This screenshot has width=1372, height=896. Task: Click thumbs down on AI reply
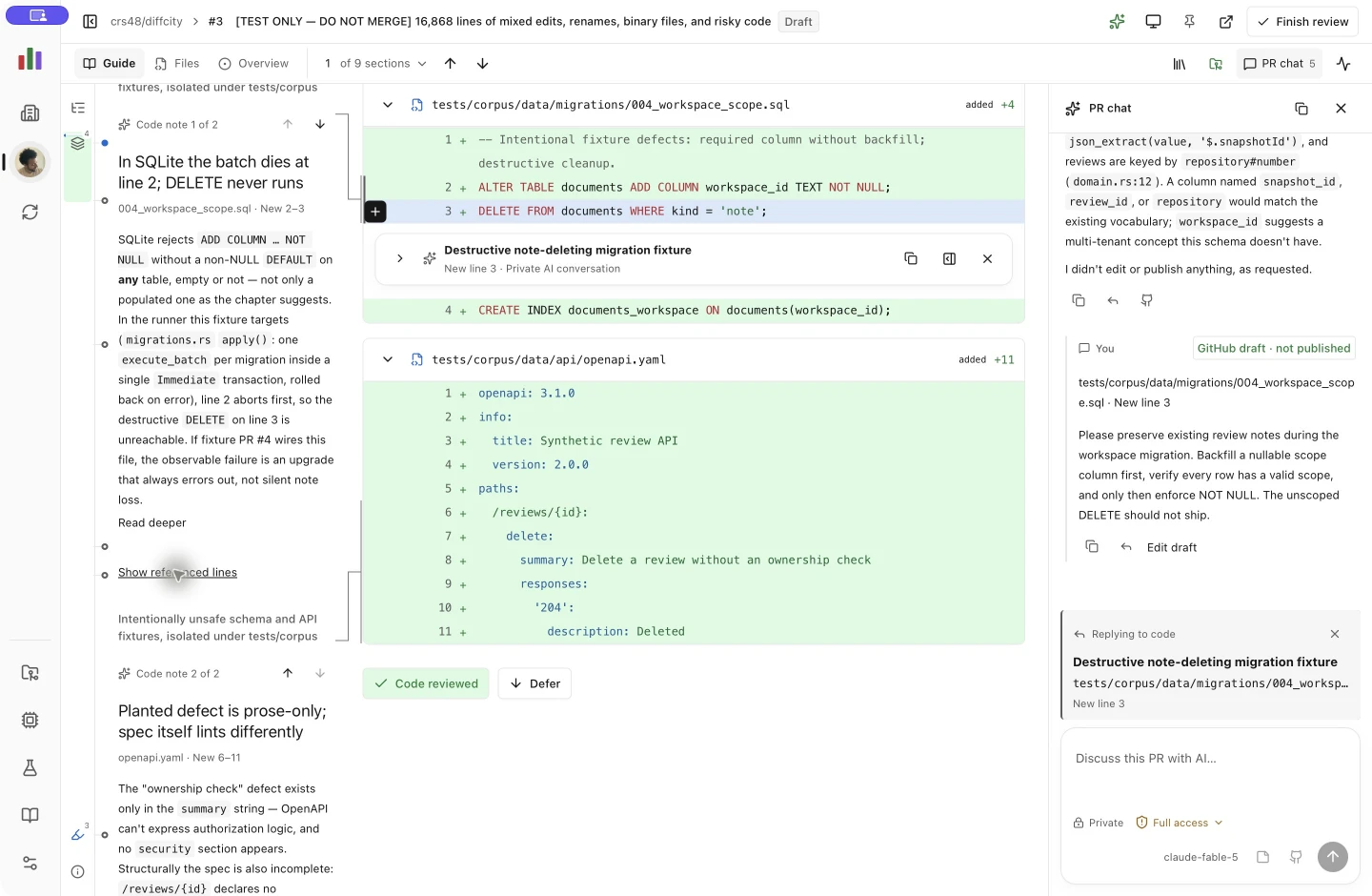click(1147, 300)
